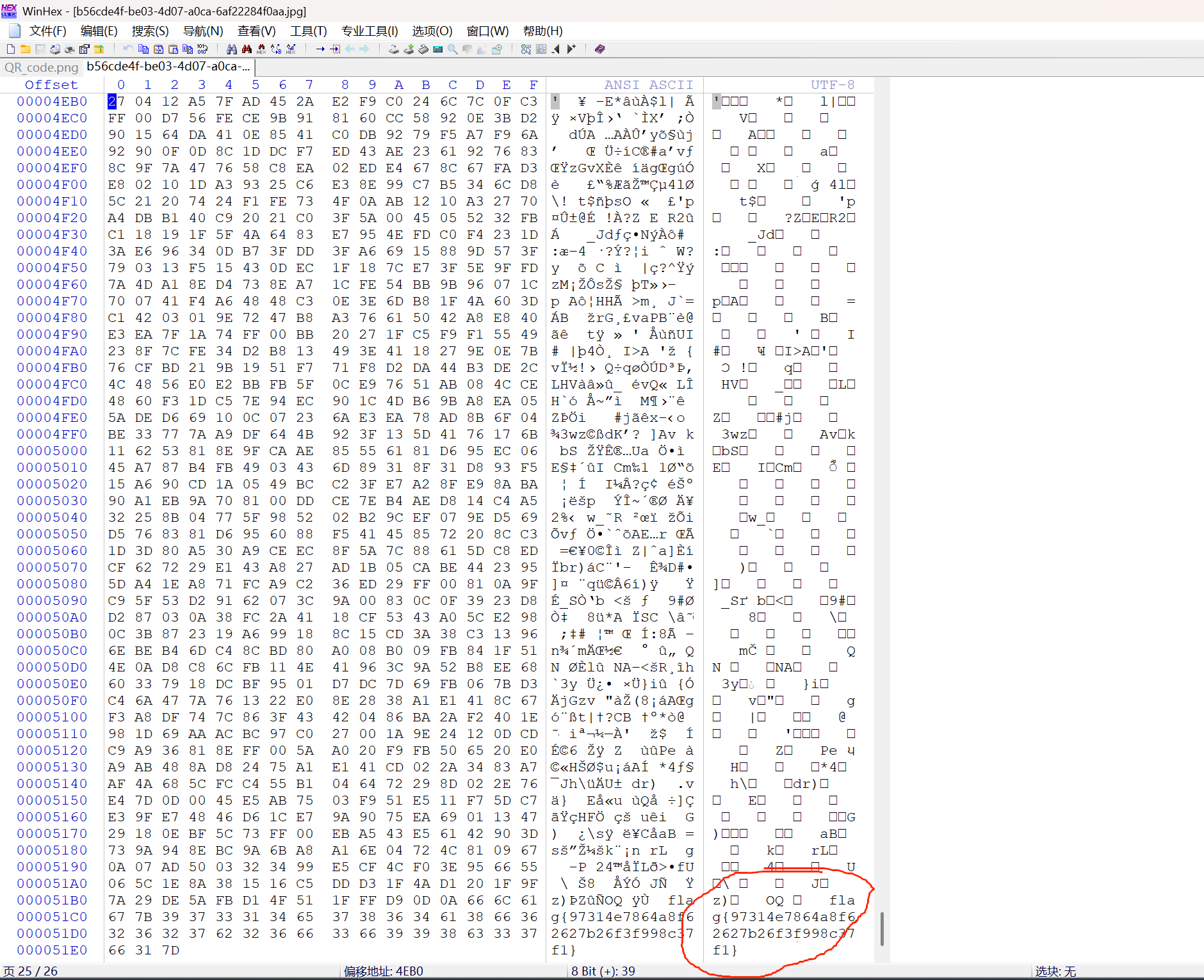Click the Open file folder icon
This screenshot has height=980, width=1204.
point(26,49)
